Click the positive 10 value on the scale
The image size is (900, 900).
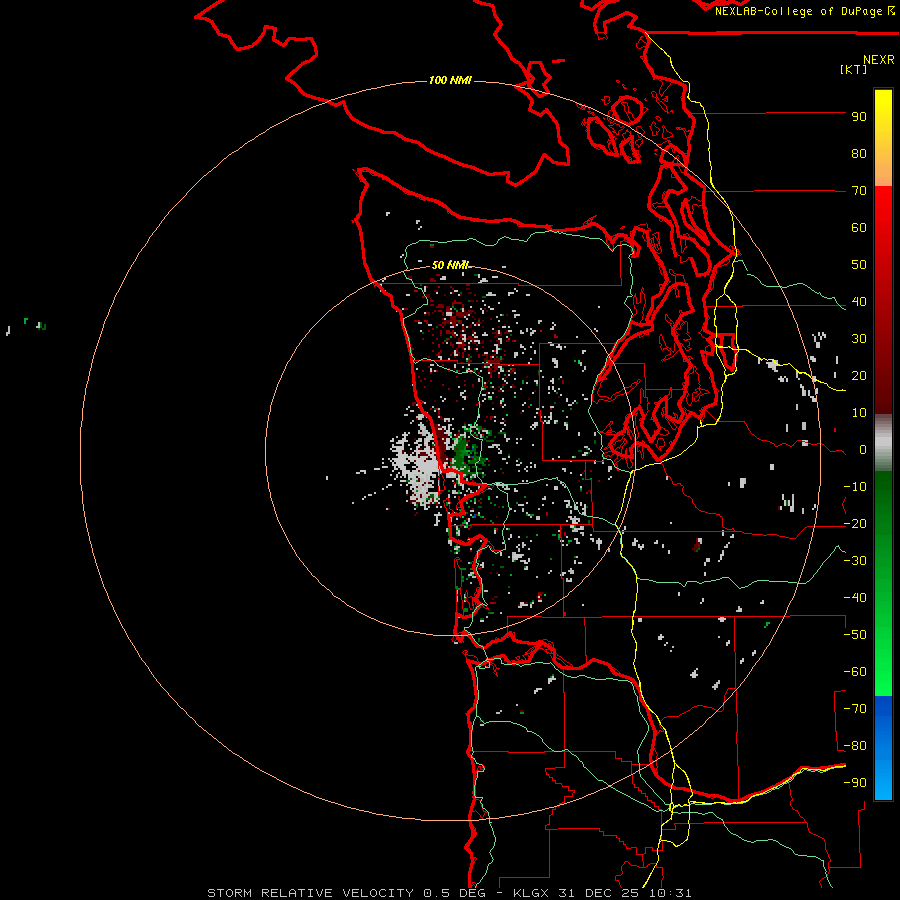[x=859, y=413]
